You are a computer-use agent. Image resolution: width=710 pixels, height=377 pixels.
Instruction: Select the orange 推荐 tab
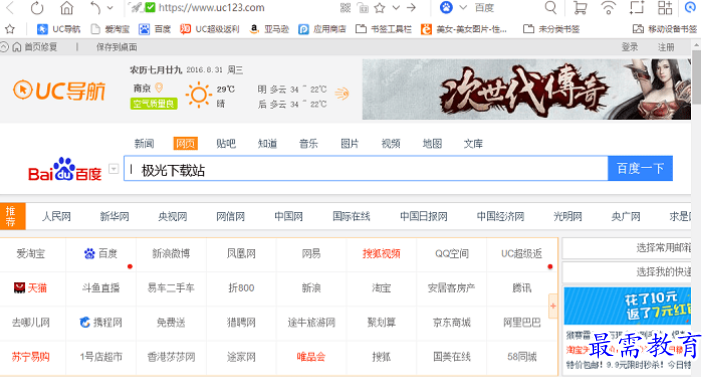coord(12,216)
